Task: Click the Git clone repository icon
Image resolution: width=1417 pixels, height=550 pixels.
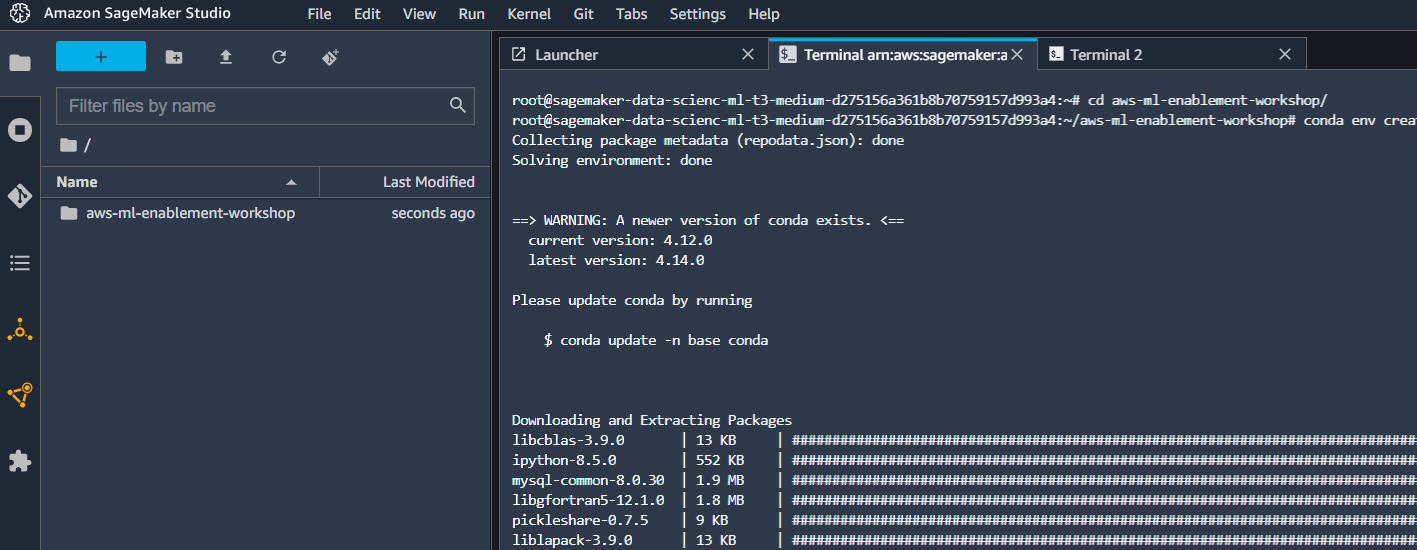Action: tap(331, 57)
